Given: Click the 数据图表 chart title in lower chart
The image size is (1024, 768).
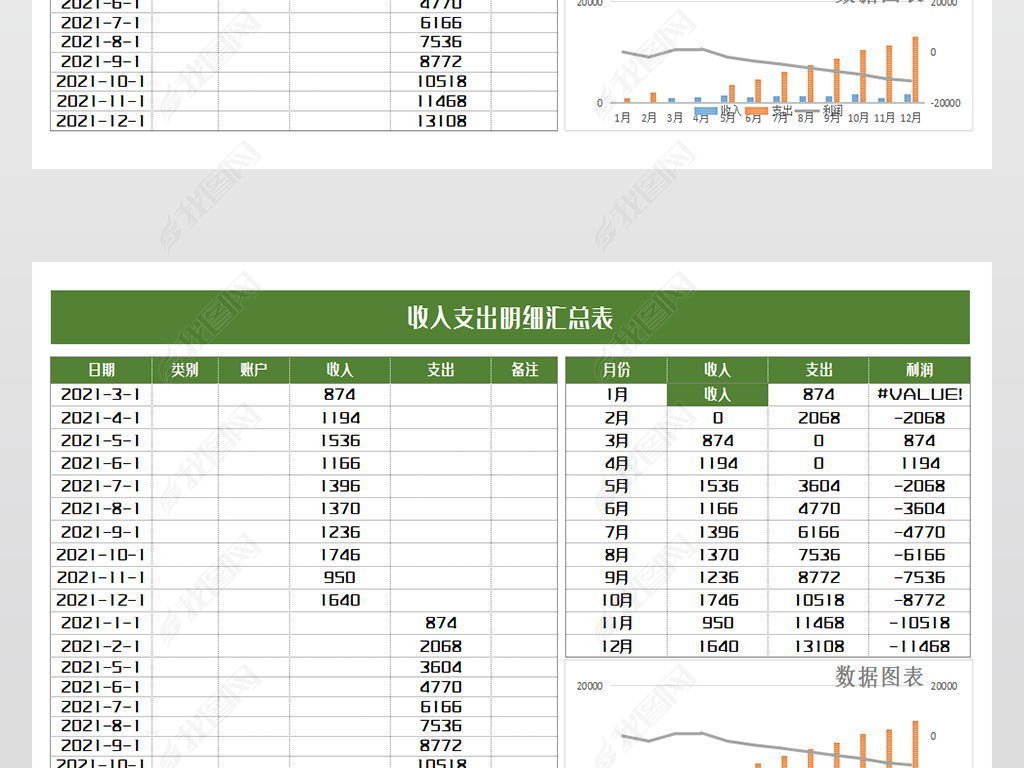Looking at the screenshot, I should pyautogui.click(x=878, y=676).
